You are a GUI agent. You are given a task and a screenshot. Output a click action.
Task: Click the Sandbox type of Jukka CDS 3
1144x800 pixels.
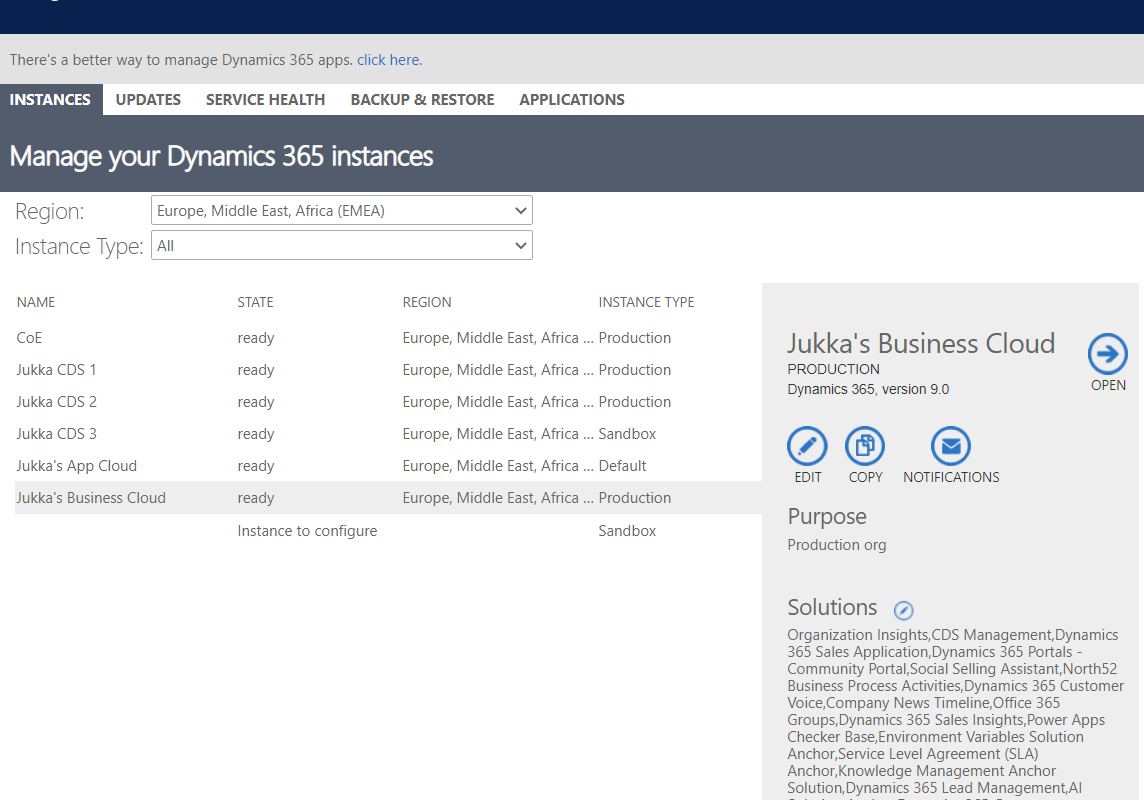(627, 434)
